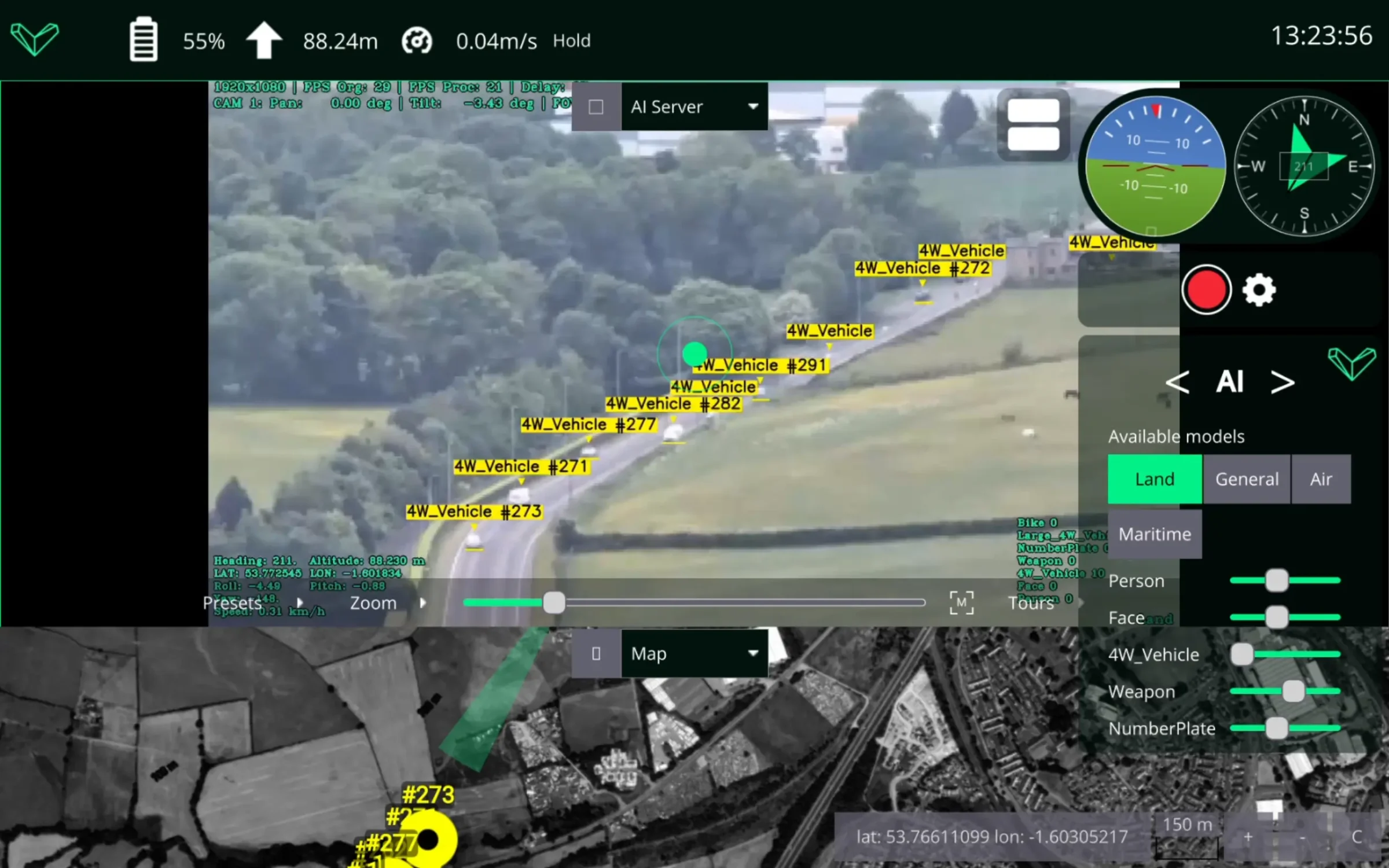The image size is (1389, 868).
Task: Click the artificial horizon attitude indicator
Action: 1155,167
